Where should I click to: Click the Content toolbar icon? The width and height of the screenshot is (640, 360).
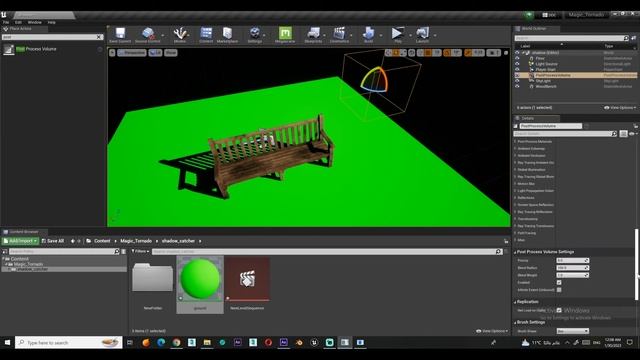click(x=206, y=34)
